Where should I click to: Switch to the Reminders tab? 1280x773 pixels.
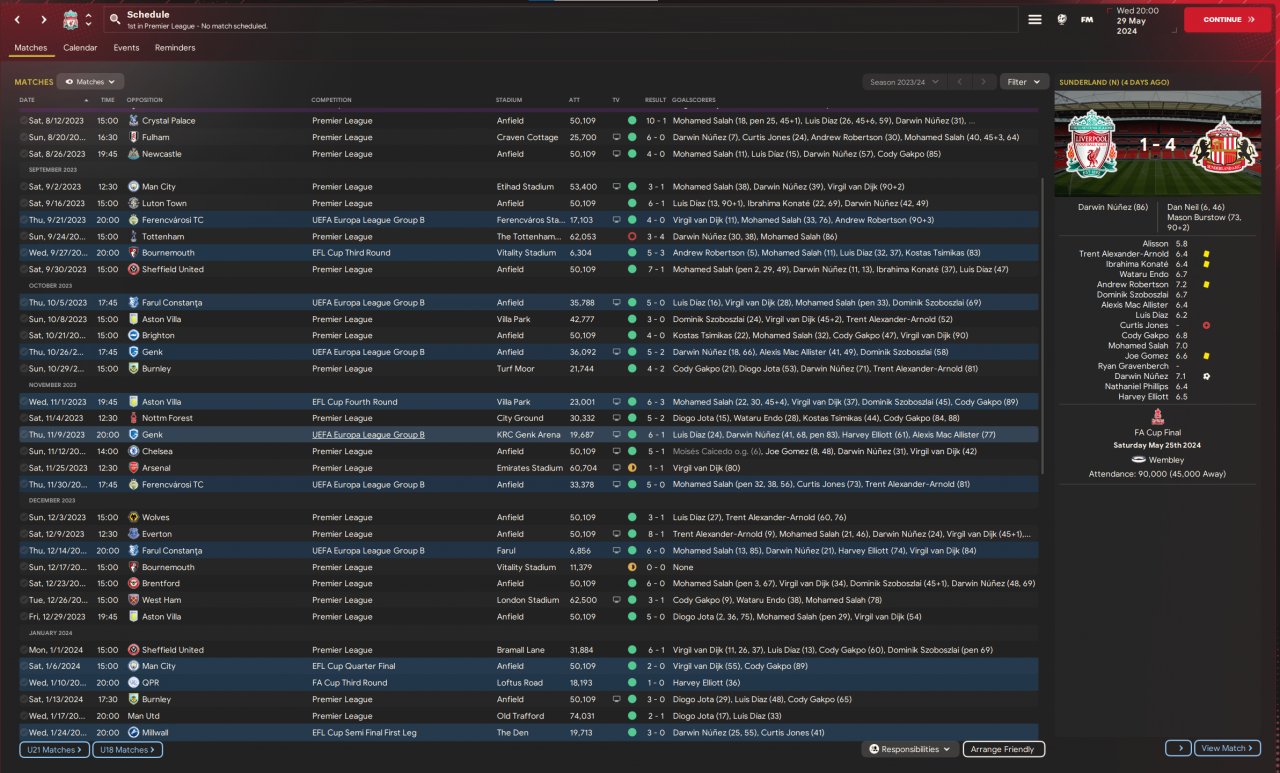(175, 48)
